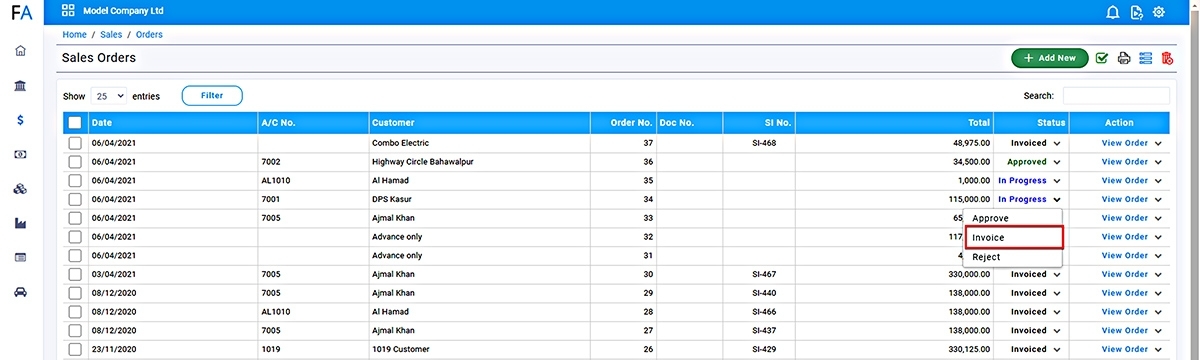
Task: Open the app grid icon beside company name
Action: 68,12
